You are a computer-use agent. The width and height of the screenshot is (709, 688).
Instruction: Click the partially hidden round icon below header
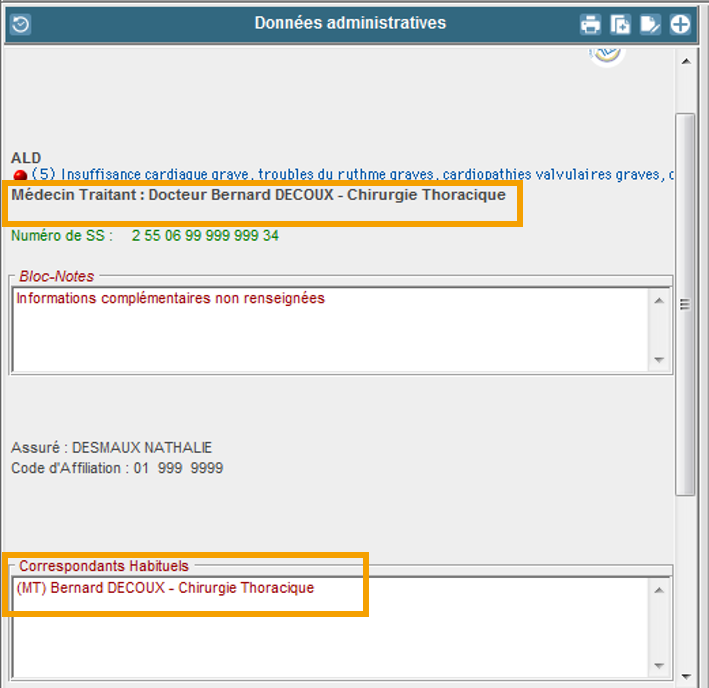pyautogui.click(x=606, y=54)
